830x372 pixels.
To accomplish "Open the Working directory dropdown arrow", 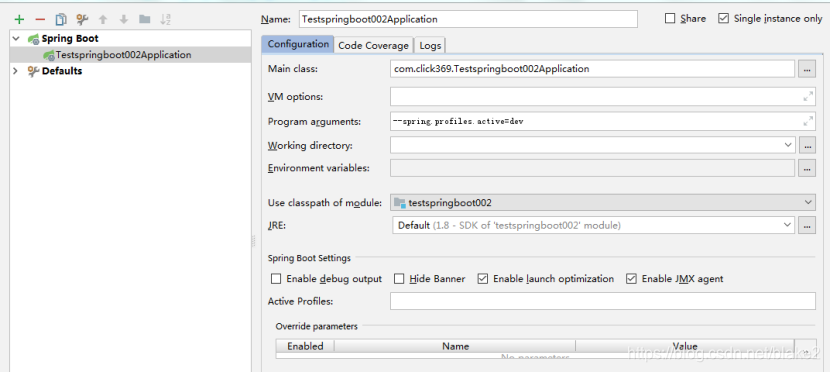I will click(x=789, y=144).
